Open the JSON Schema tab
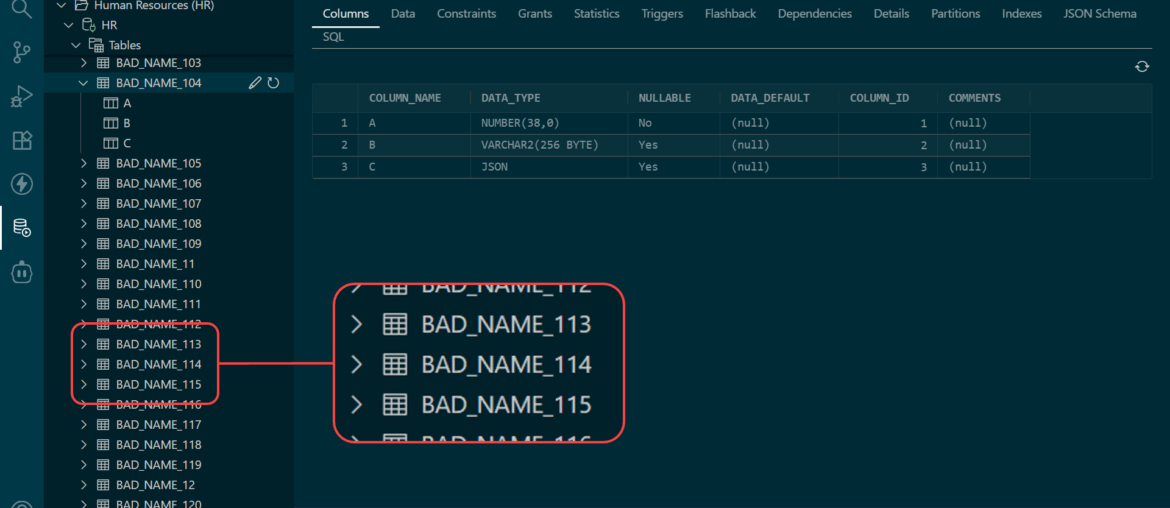 [1099, 14]
